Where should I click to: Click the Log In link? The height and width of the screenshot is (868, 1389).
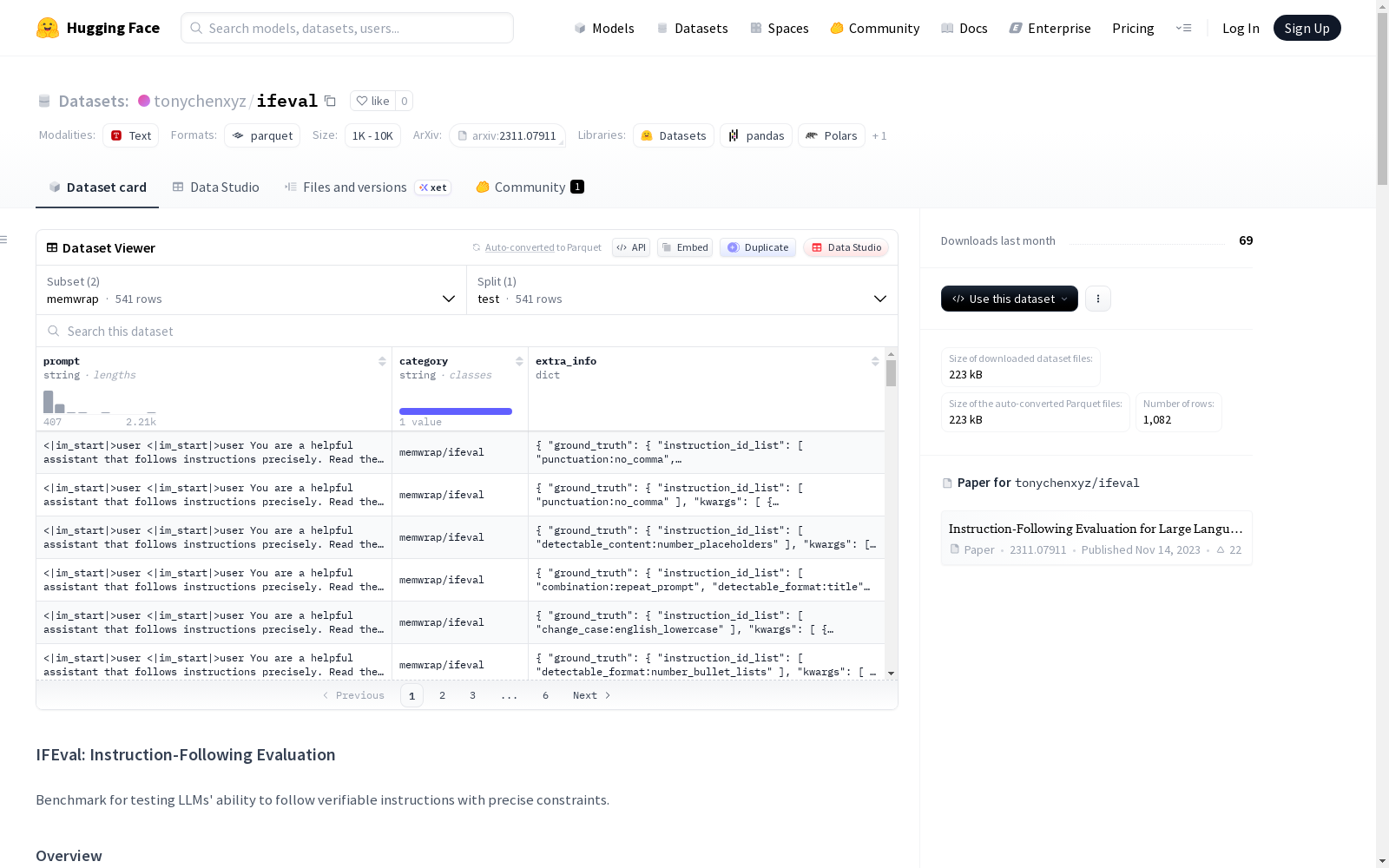pyautogui.click(x=1241, y=28)
